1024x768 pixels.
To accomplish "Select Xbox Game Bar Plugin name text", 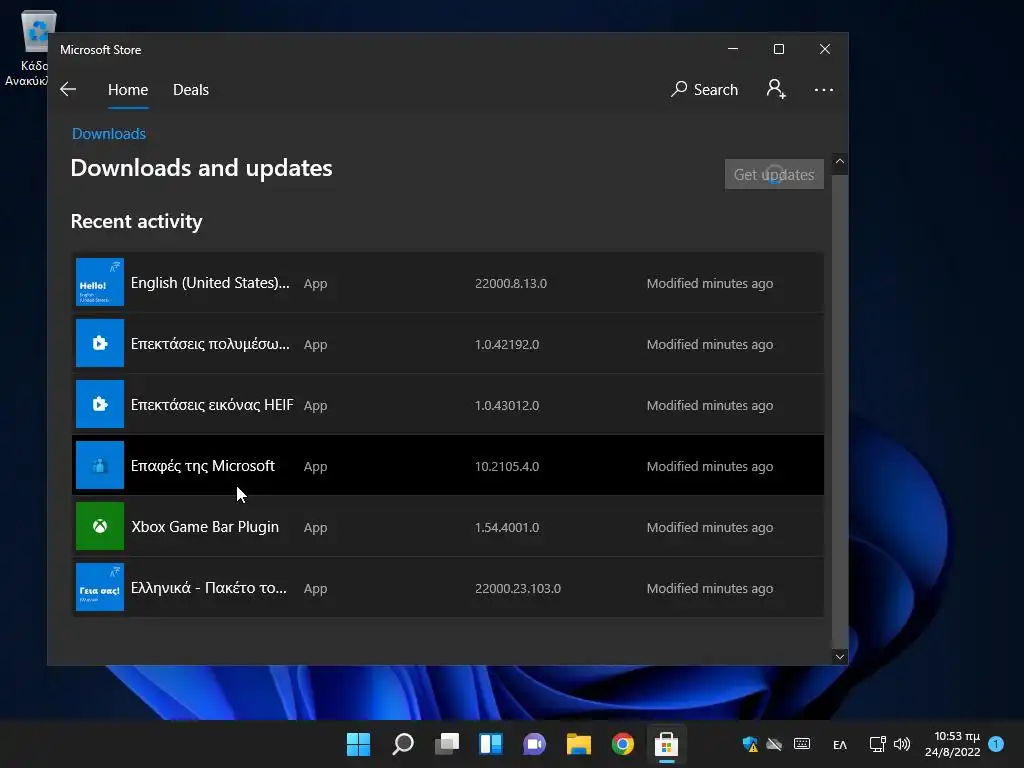I will pos(205,527).
